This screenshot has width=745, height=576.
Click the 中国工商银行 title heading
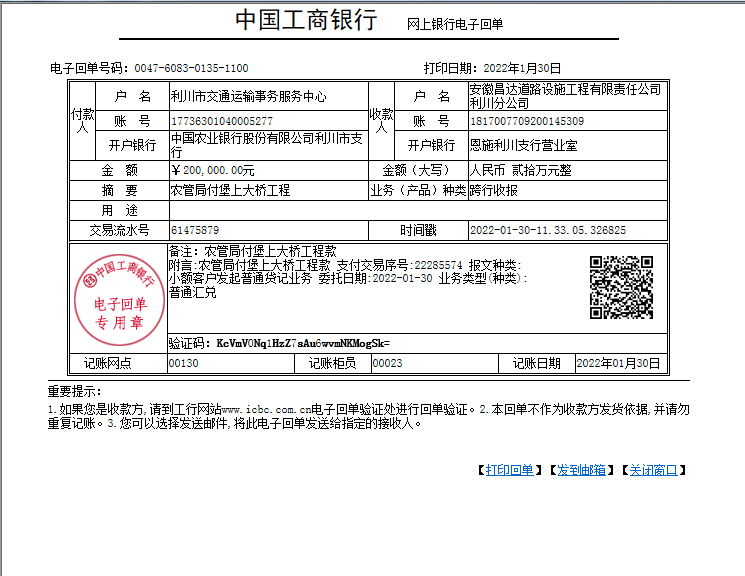(306, 20)
